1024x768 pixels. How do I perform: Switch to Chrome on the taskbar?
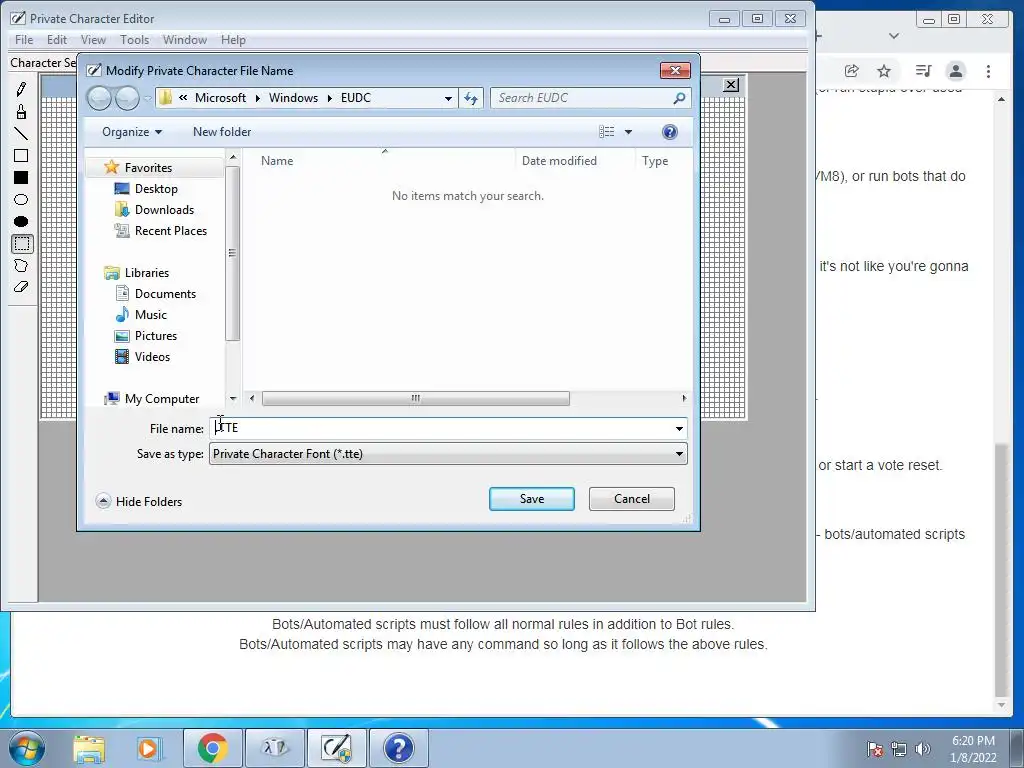pyautogui.click(x=212, y=748)
